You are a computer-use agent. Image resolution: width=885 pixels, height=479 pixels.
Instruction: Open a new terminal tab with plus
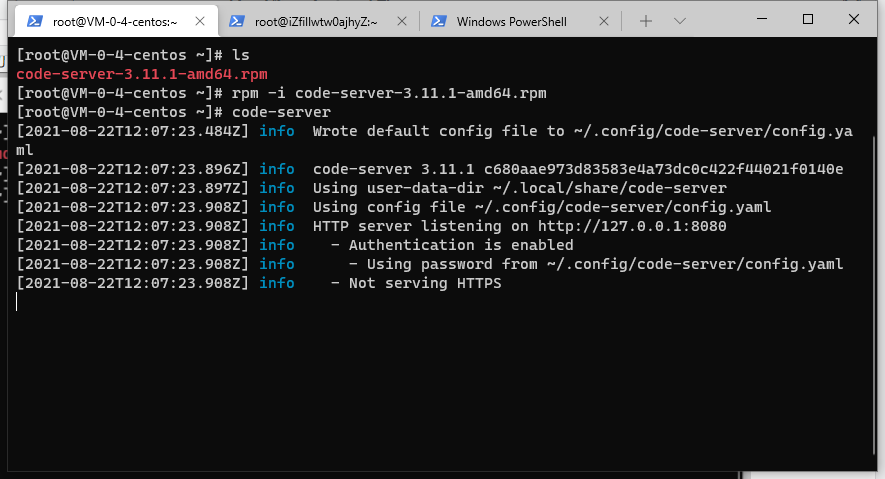click(646, 21)
